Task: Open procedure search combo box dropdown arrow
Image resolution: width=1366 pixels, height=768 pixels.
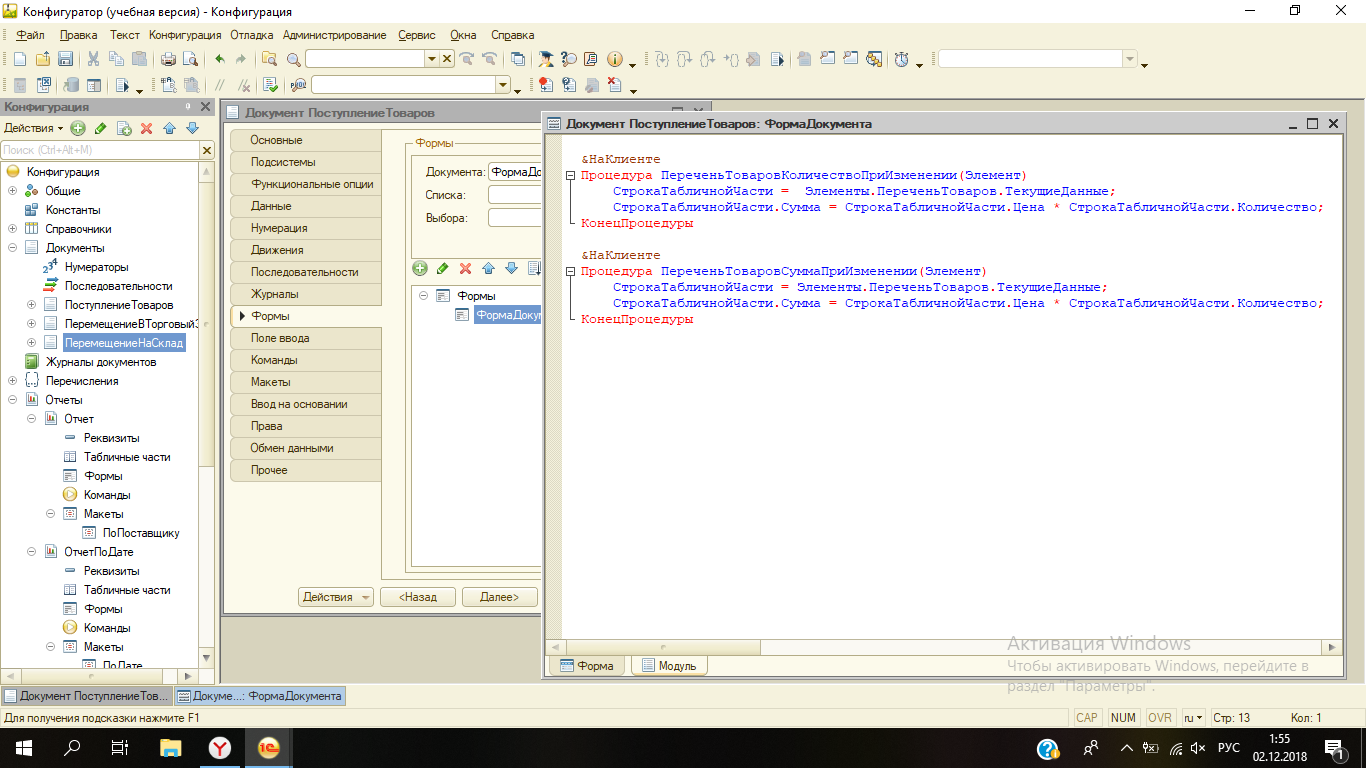Action: click(x=503, y=85)
